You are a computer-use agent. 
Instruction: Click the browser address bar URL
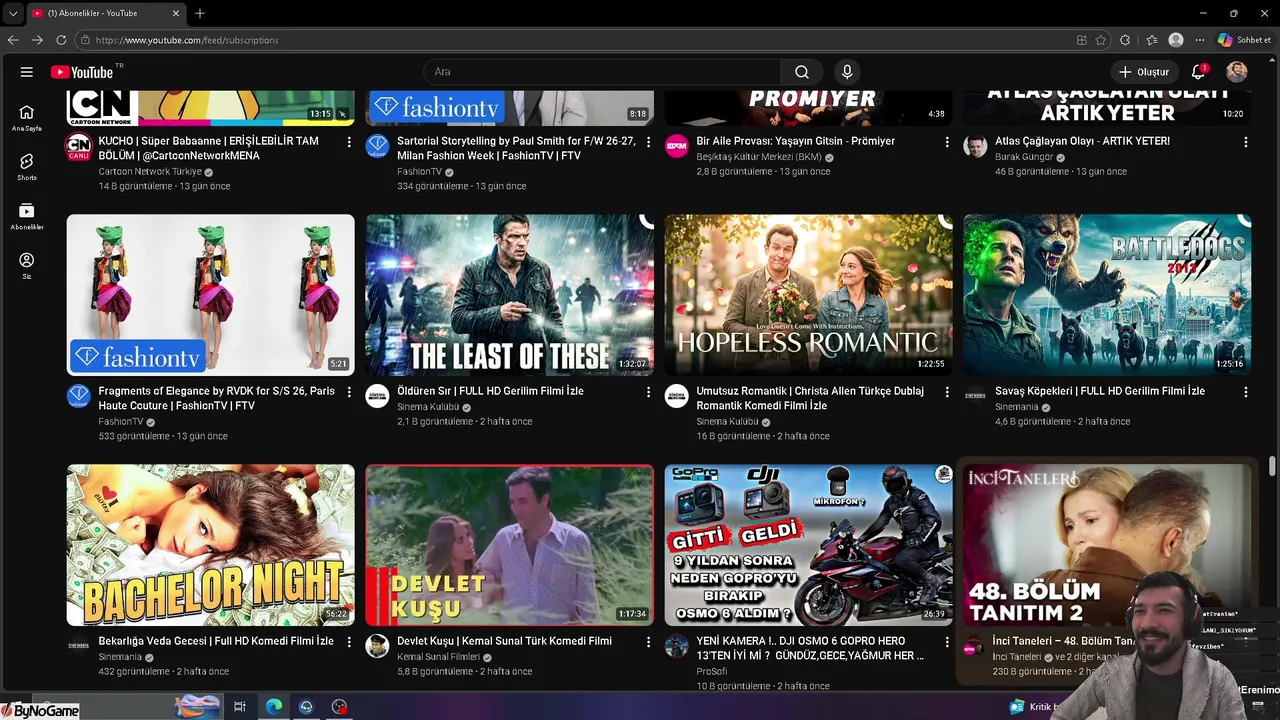click(x=187, y=40)
